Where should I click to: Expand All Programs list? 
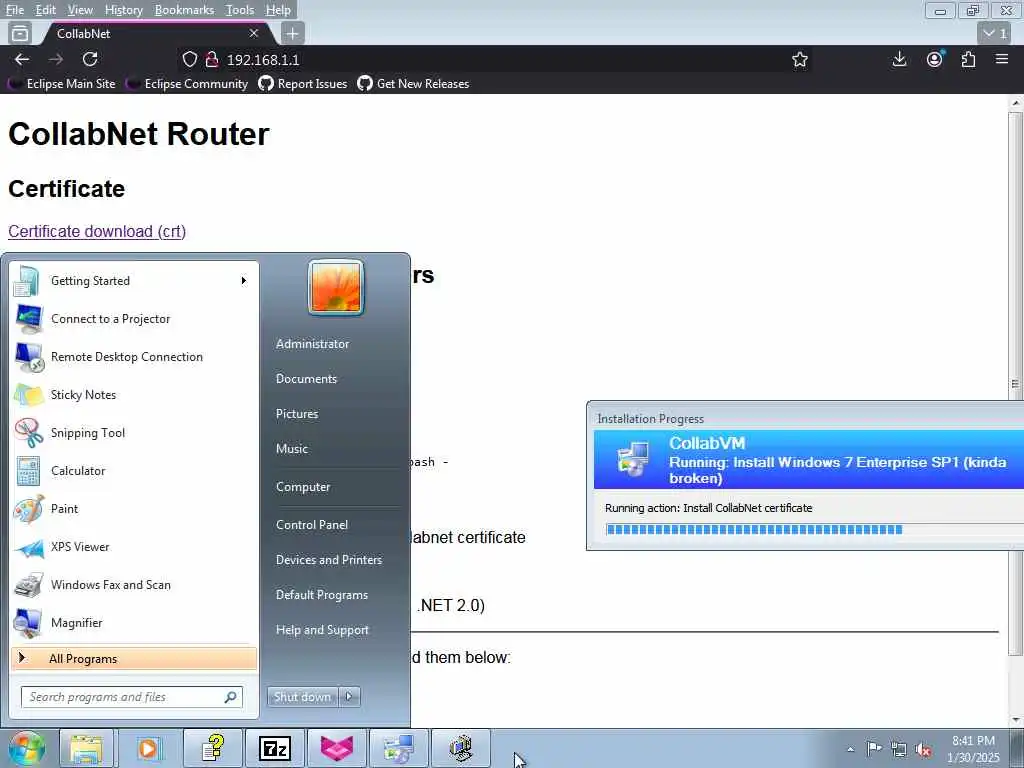coord(133,658)
